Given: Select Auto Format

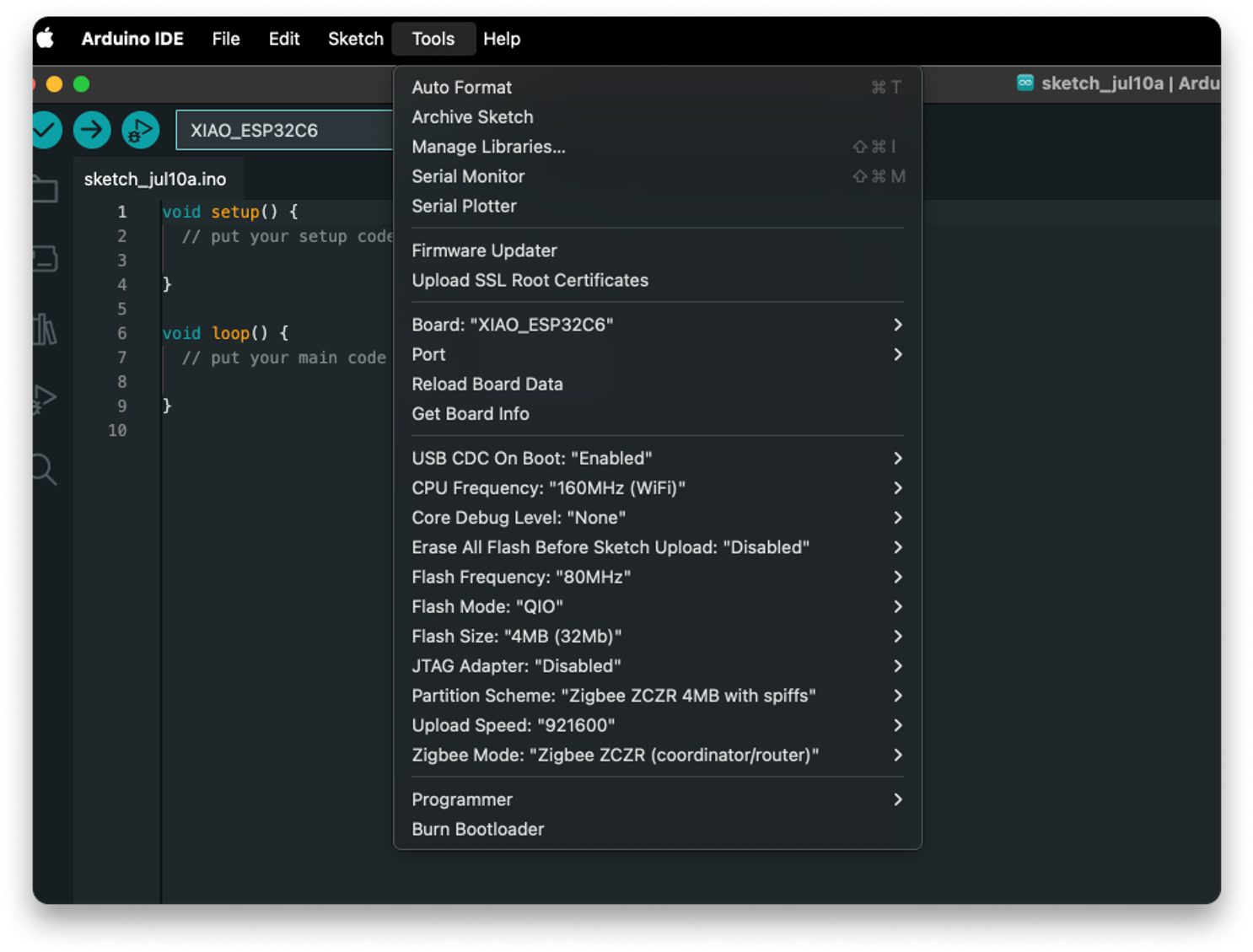Looking at the screenshot, I should click(658, 87).
